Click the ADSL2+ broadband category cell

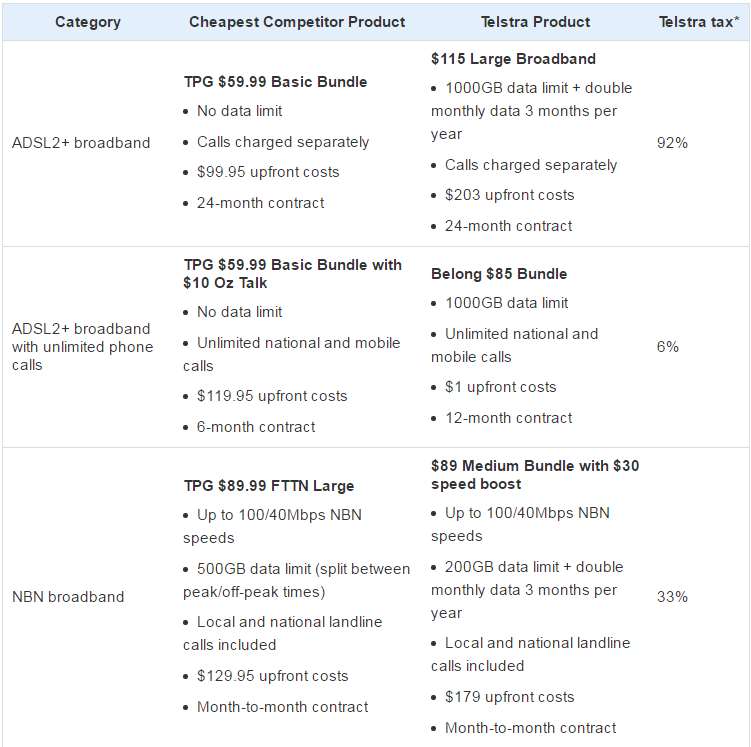[x=81, y=143]
